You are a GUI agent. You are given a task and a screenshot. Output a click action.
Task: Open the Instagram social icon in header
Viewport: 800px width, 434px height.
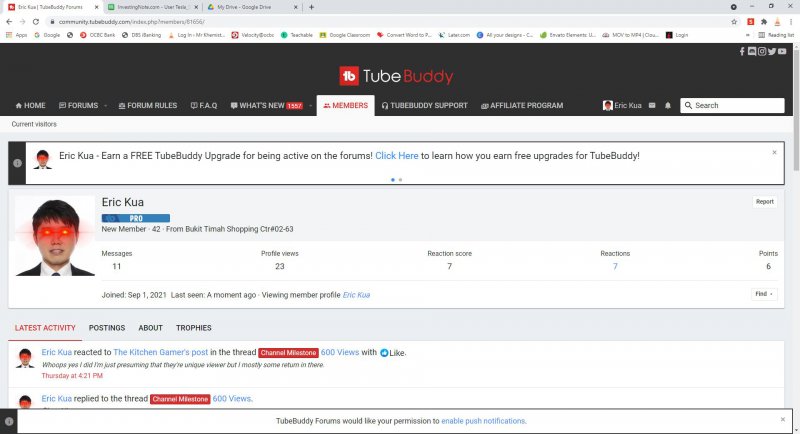pos(761,51)
